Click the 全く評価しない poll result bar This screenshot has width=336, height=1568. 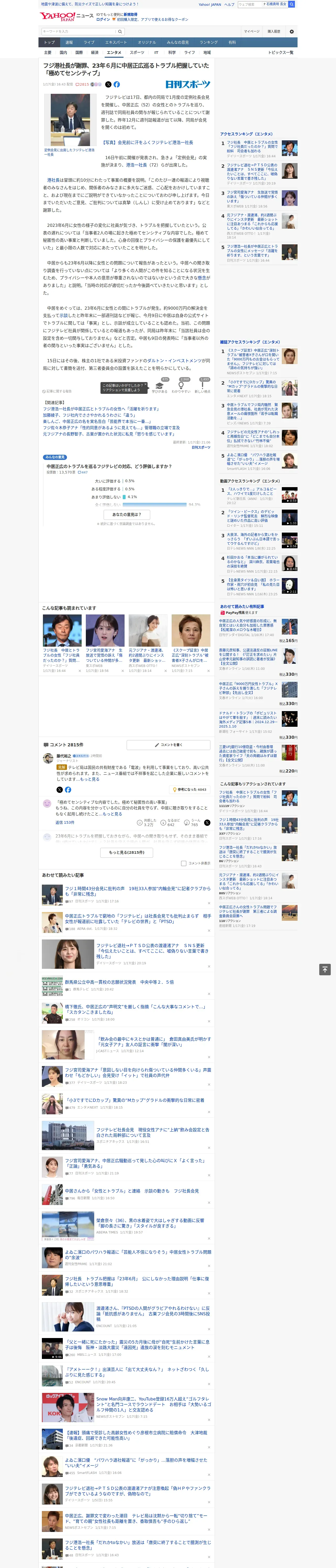(155, 504)
